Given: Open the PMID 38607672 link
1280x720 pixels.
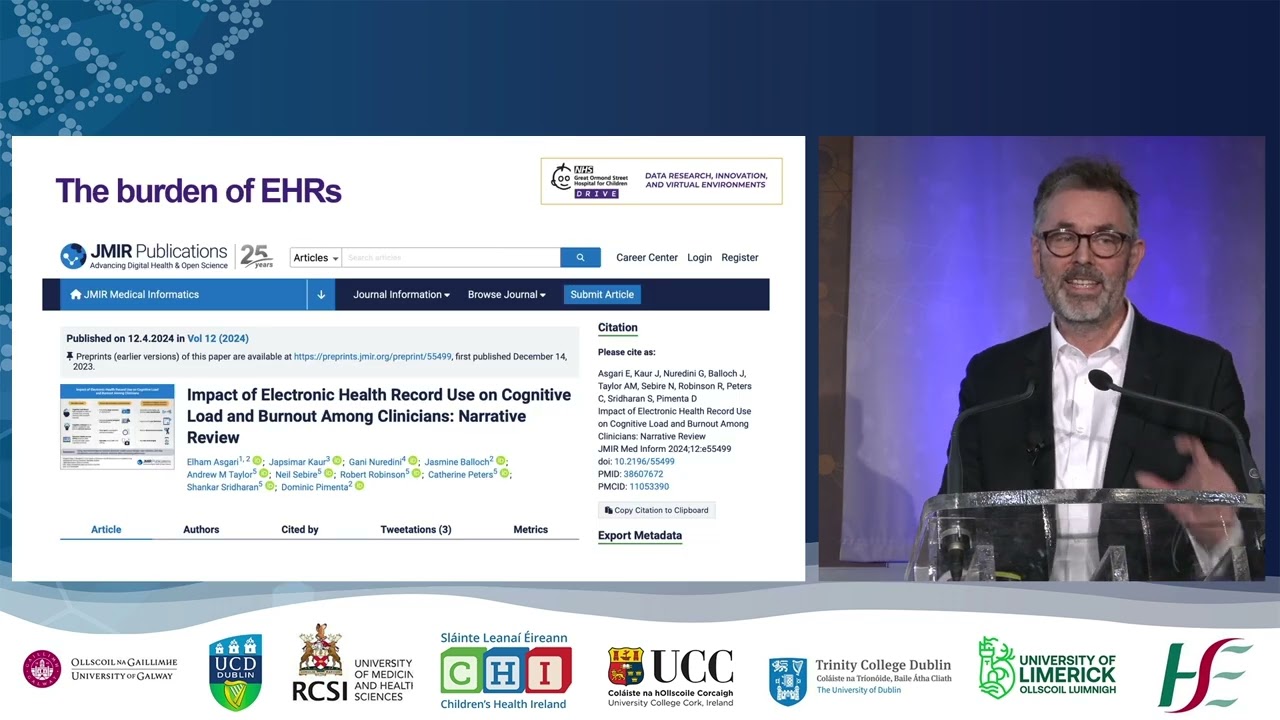Looking at the screenshot, I should coord(643,474).
